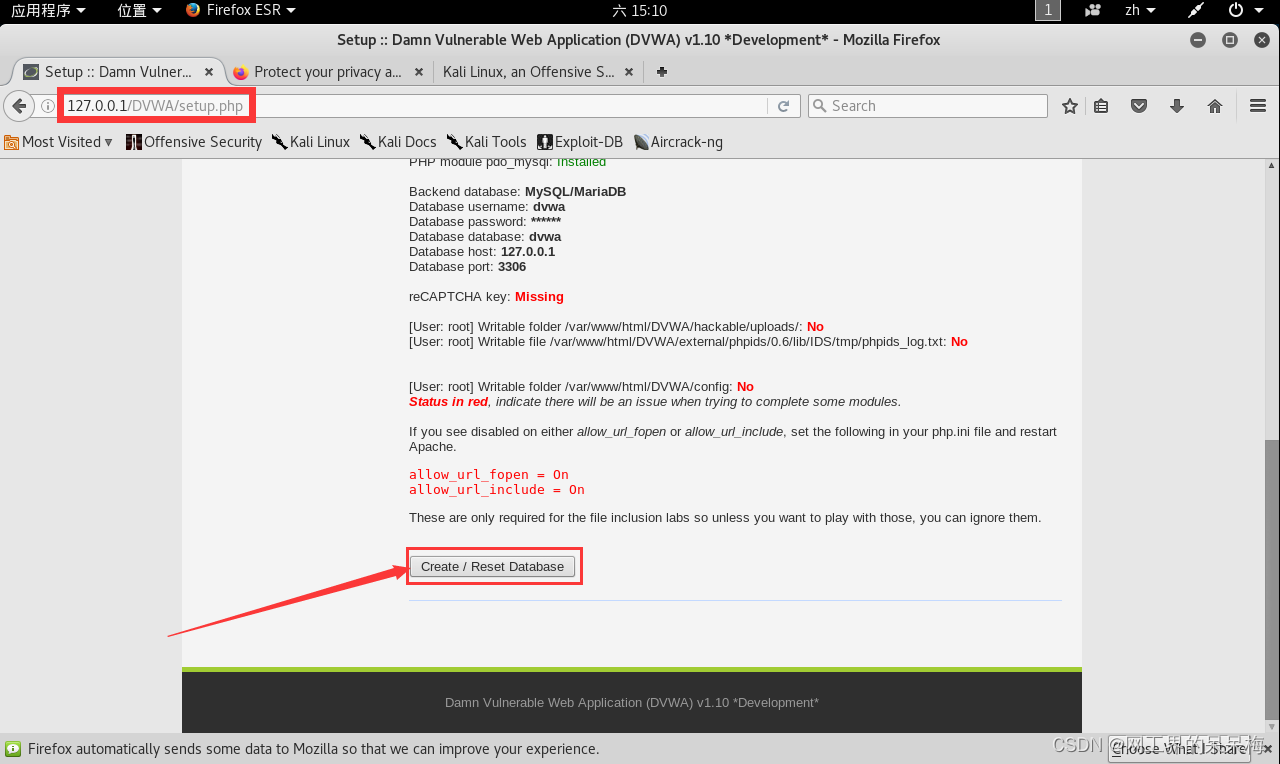Close the Kali Linux, an Offensive S... tab

click(629, 72)
